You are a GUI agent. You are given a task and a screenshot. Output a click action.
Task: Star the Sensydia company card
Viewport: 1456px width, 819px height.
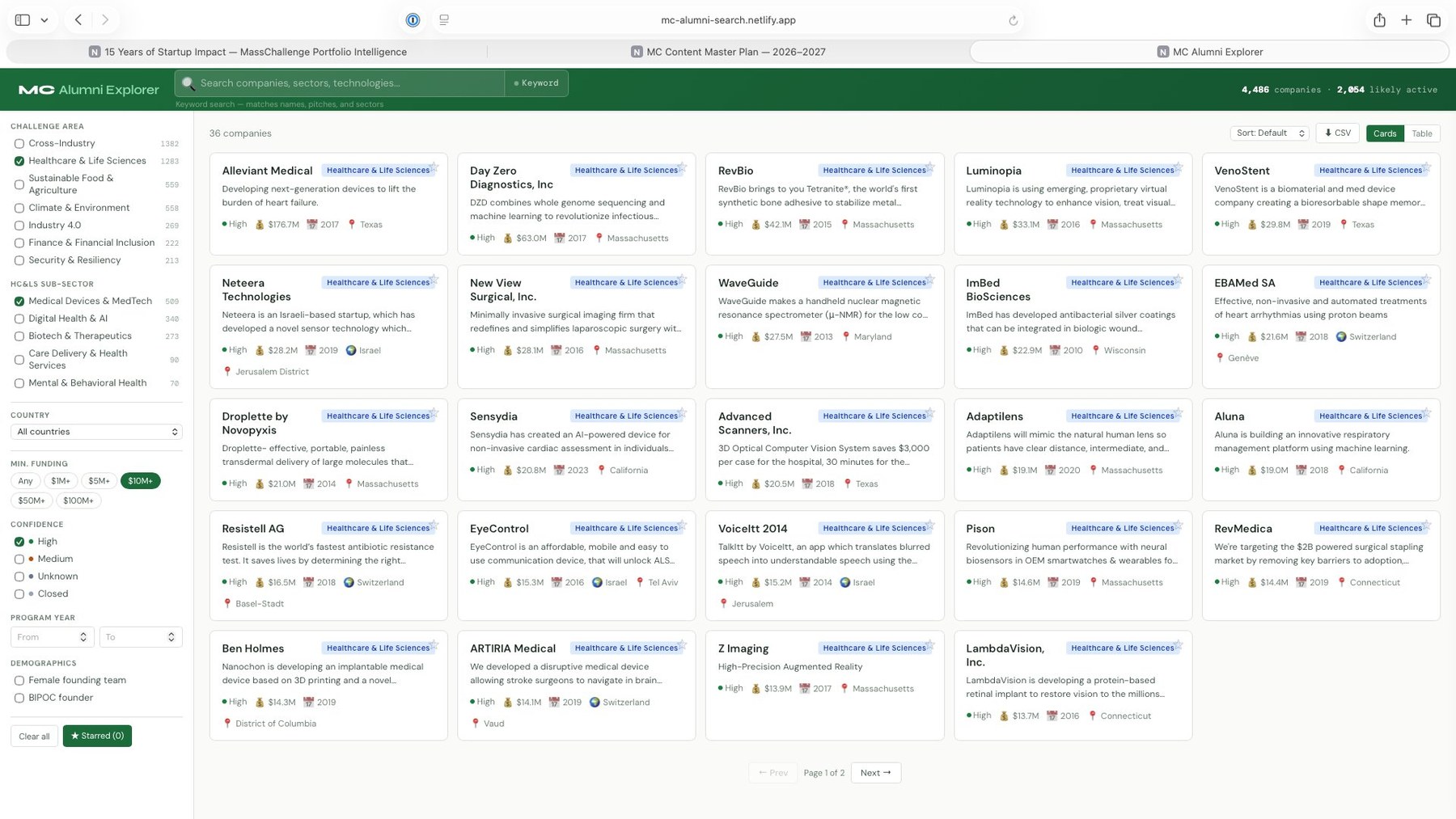pos(682,413)
